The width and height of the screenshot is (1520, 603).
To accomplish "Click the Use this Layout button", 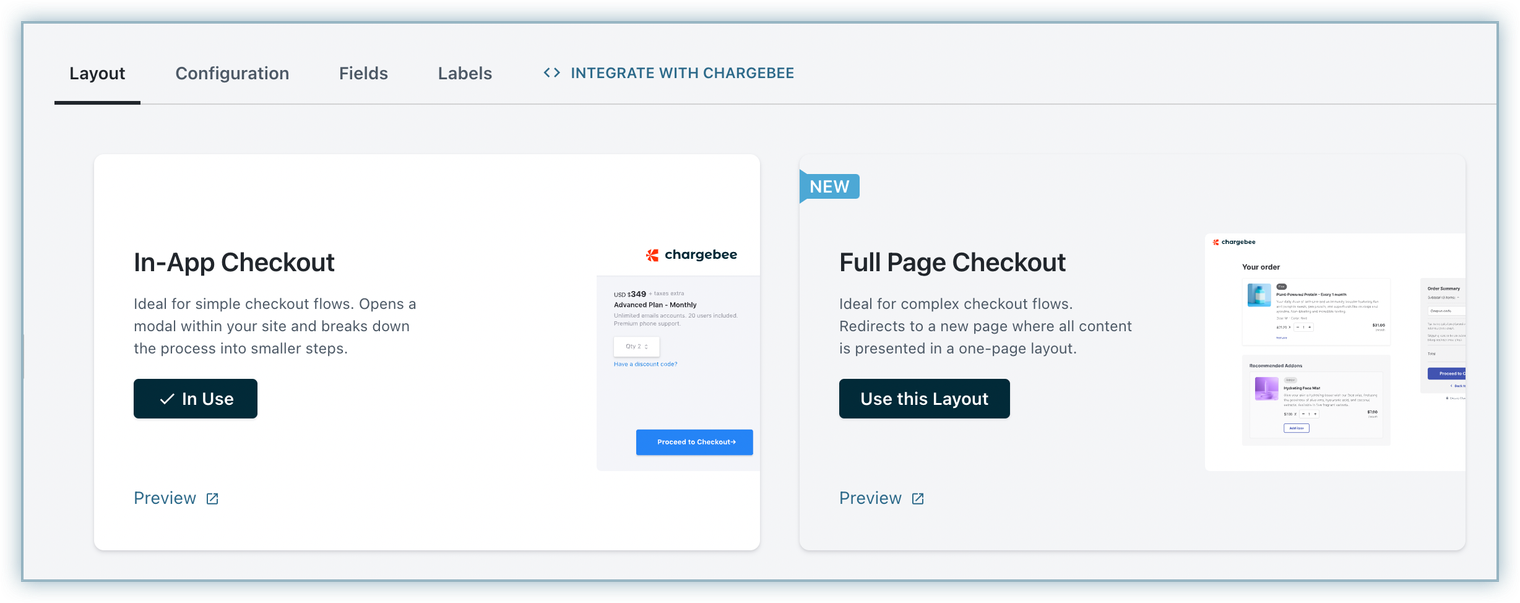I will pos(924,399).
